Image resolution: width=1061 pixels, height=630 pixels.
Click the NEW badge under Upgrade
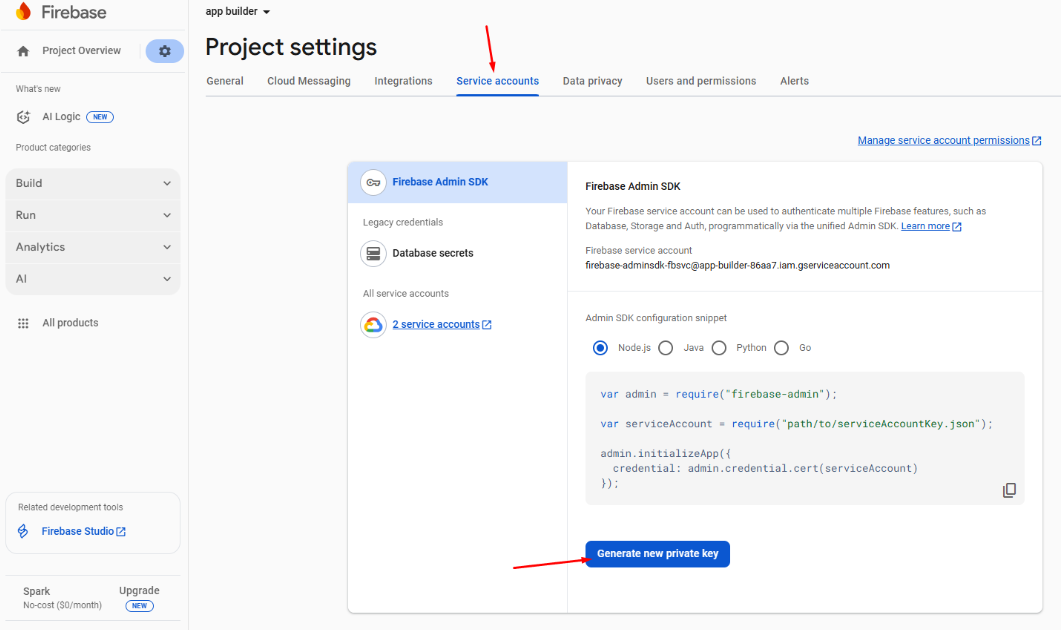pos(139,606)
